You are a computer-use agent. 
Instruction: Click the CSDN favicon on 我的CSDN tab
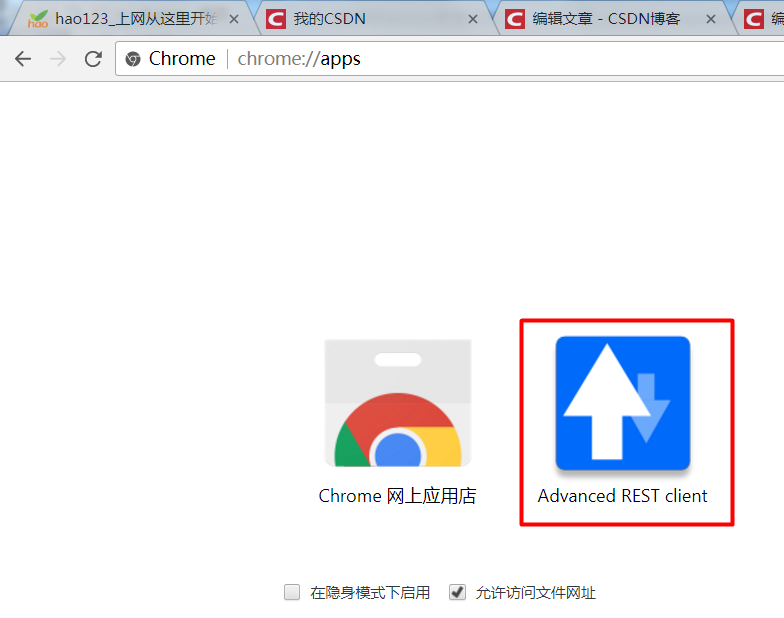(276, 20)
